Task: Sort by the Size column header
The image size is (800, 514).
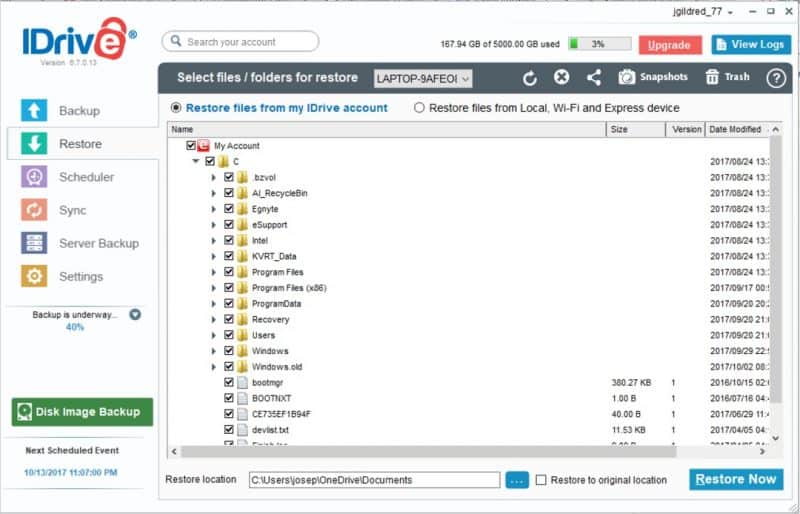Action: click(x=636, y=129)
